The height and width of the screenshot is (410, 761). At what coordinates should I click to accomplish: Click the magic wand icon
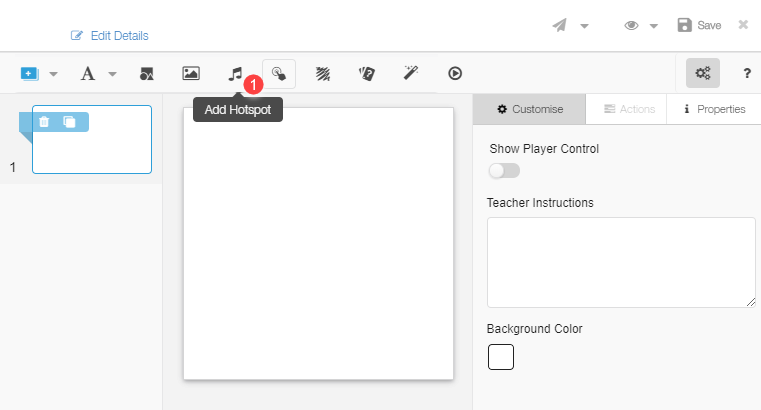[410, 73]
